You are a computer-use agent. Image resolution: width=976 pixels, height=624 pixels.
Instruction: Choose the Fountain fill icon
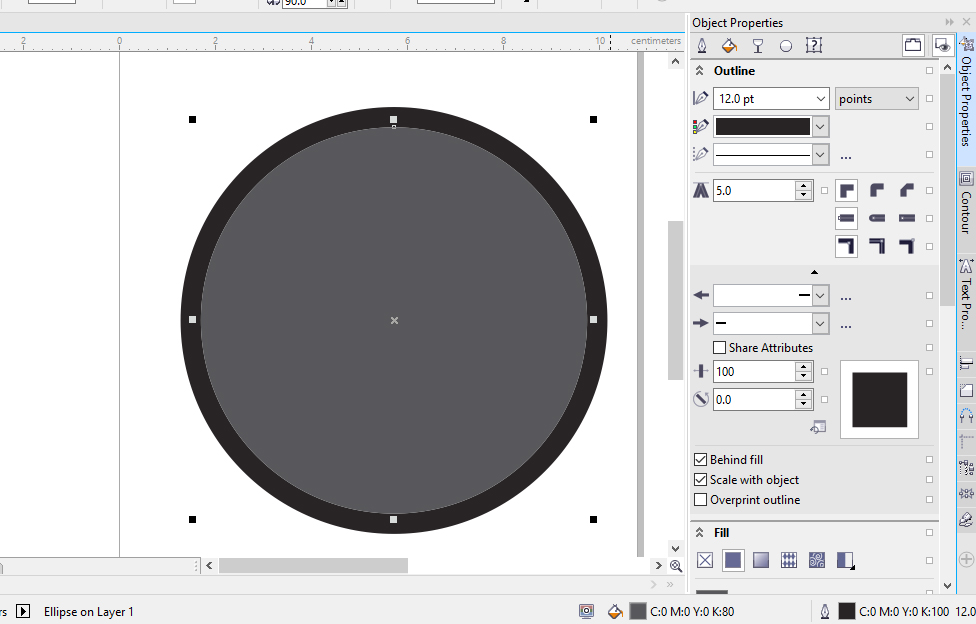pos(761,560)
